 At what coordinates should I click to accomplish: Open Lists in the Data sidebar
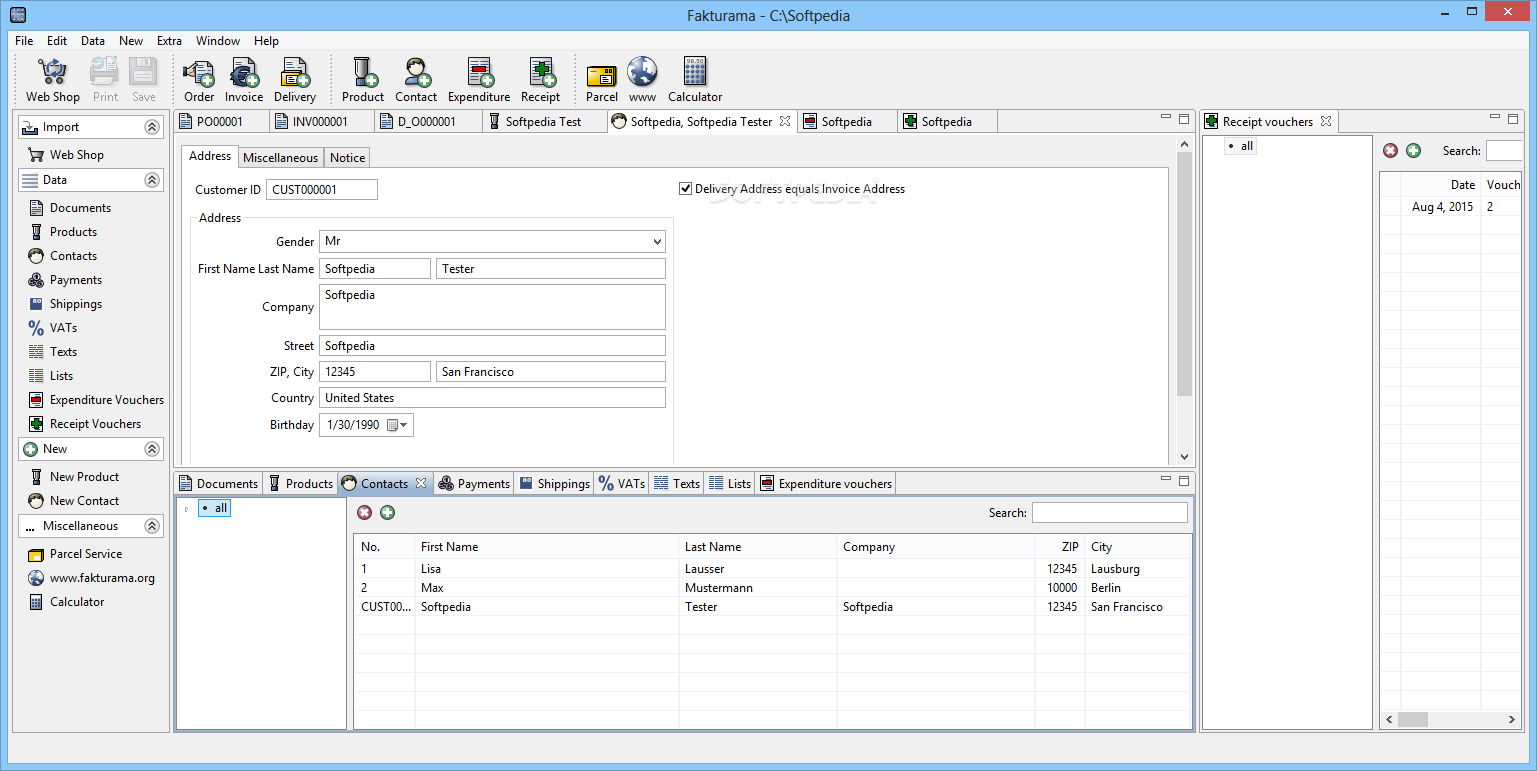pyautogui.click(x=50, y=376)
